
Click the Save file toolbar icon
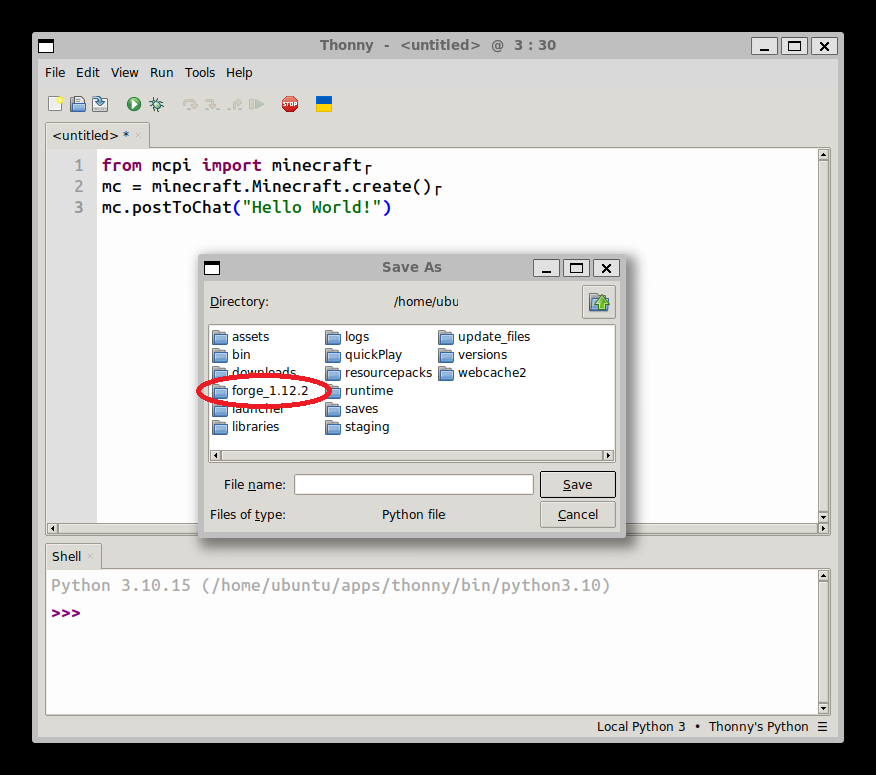click(x=101, y=104)
